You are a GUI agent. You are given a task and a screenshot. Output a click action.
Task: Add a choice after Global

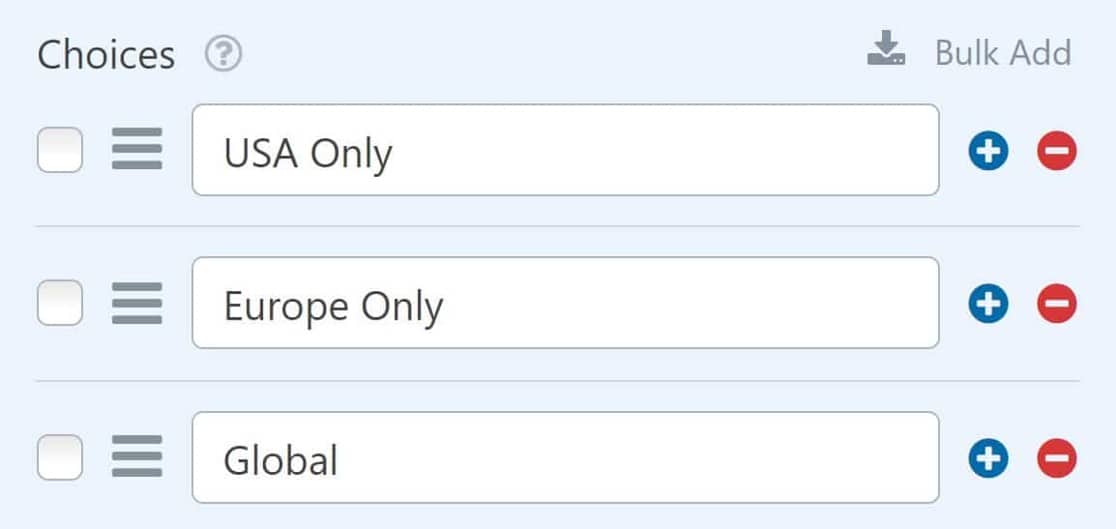[x=988, y=458]
